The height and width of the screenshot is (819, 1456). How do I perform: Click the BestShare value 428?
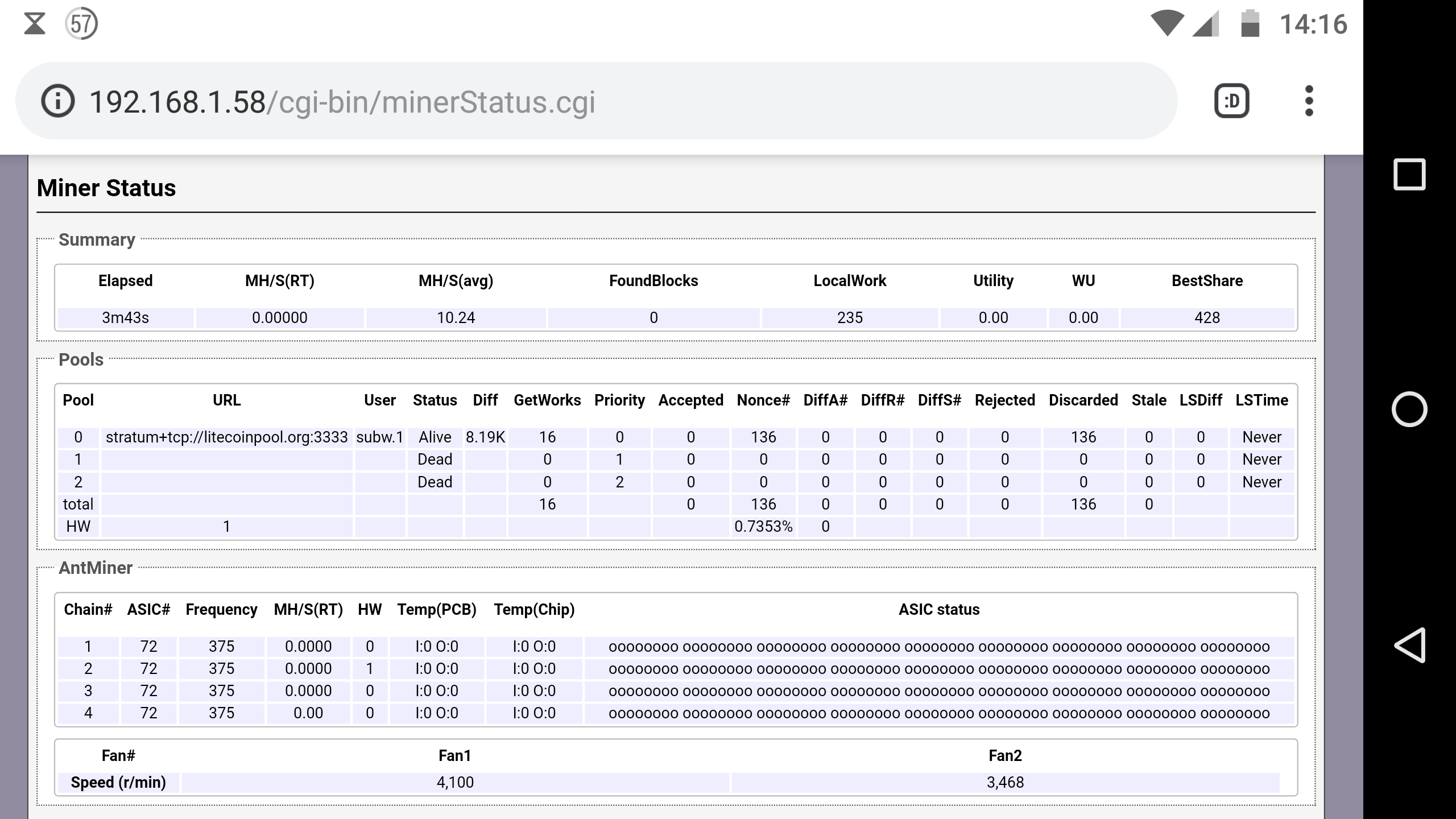[x=1207, y=317]
